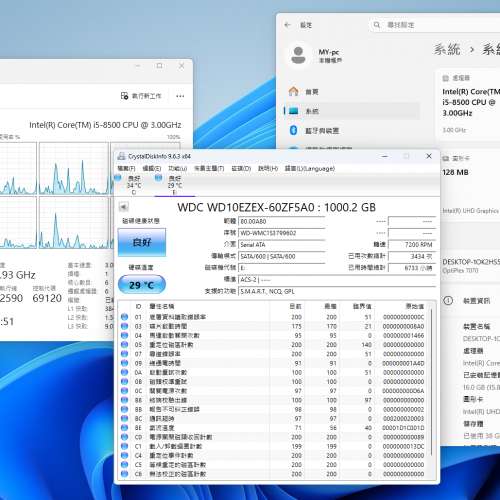
Task: Click the standard field ACS-2
Action: click(337, 280)
